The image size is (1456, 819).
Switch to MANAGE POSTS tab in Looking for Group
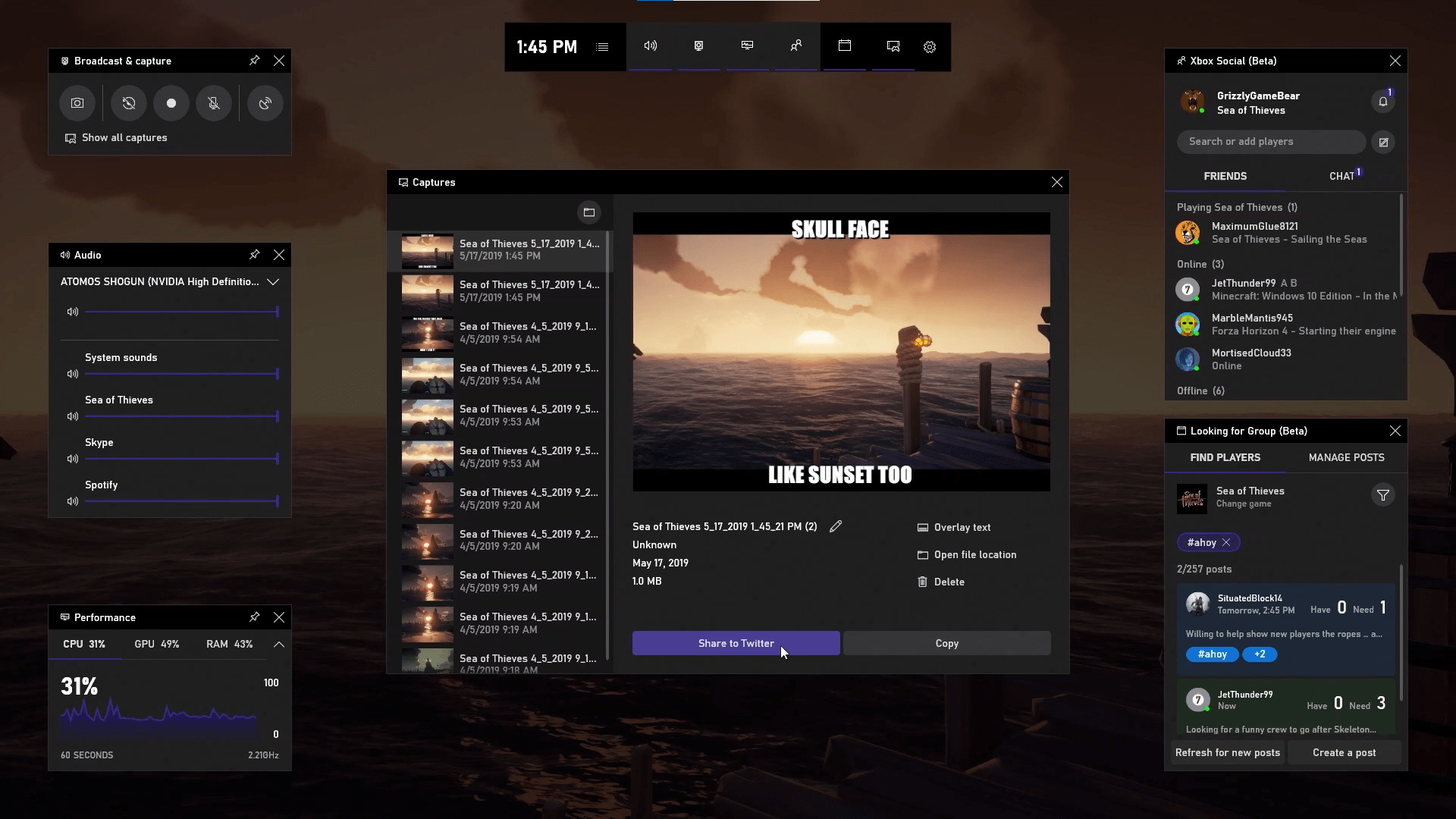pyautogui.click(x=1346, y=457)
